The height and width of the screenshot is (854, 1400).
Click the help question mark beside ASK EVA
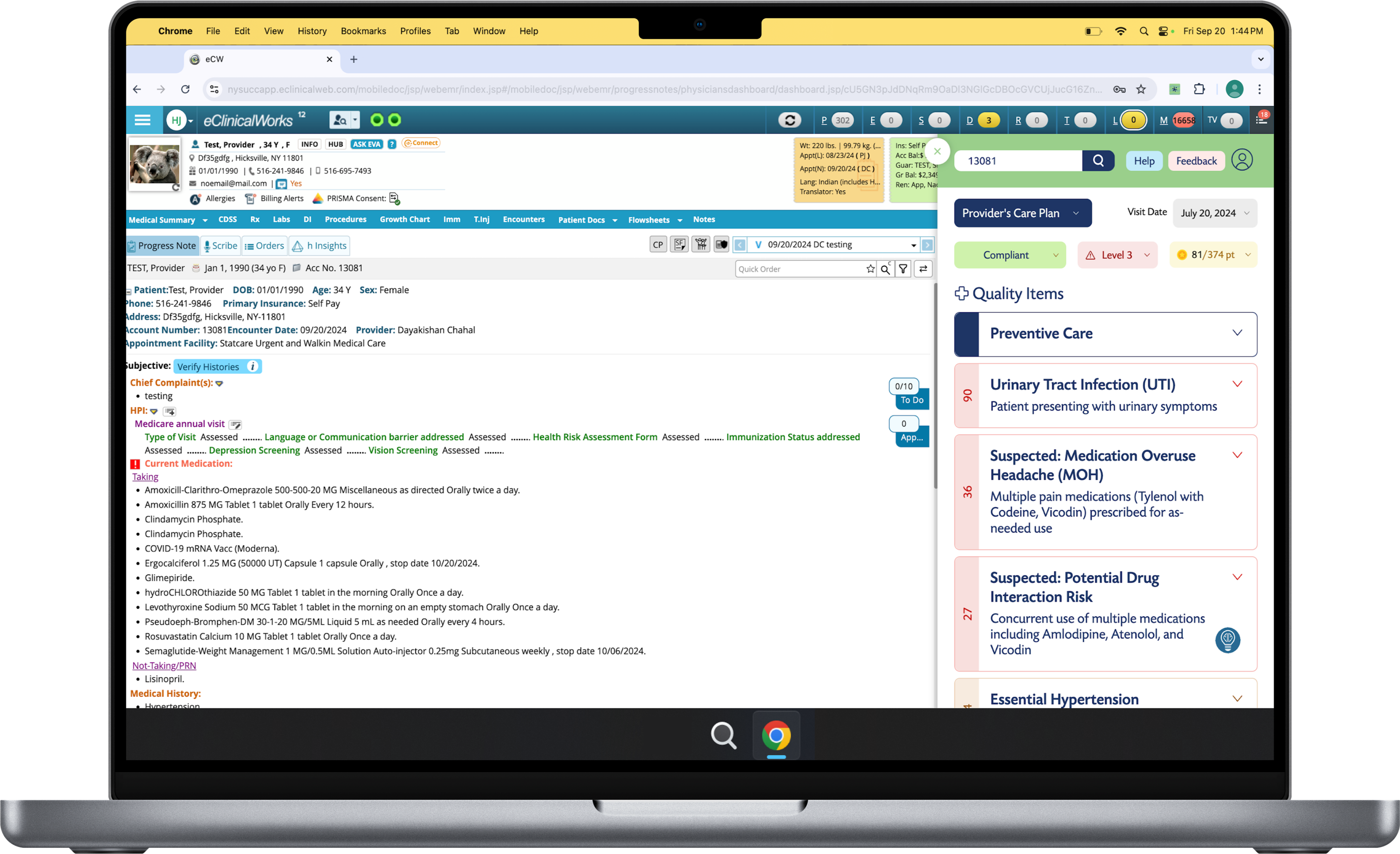[x=391, y=144]
